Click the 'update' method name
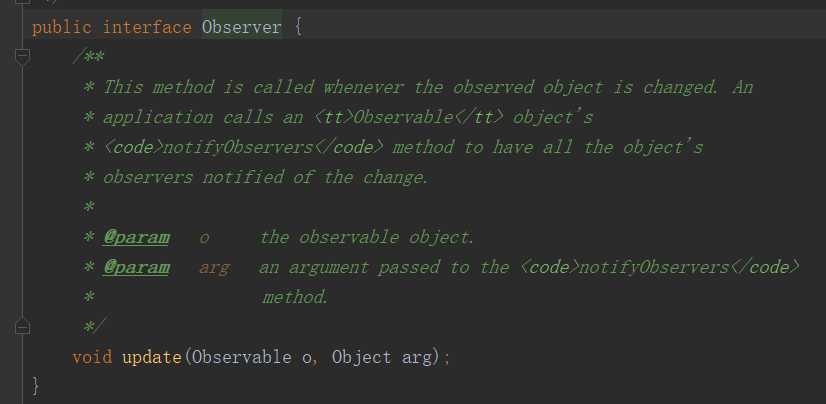Screen dimensions: 826x404 tap(151, 357)
